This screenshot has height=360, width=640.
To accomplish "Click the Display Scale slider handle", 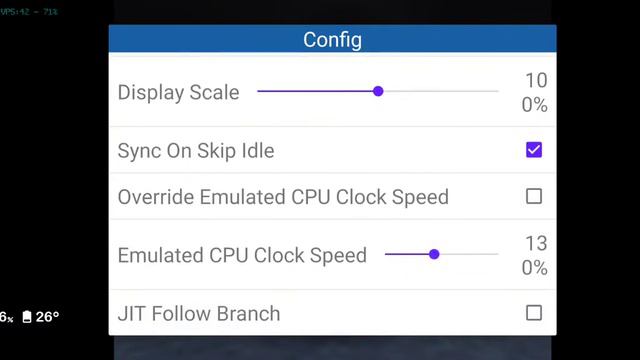I will (378, 91).
